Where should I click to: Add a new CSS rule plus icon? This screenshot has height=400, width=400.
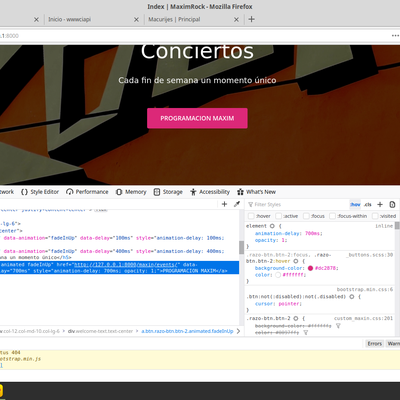[x=380, y=204]
